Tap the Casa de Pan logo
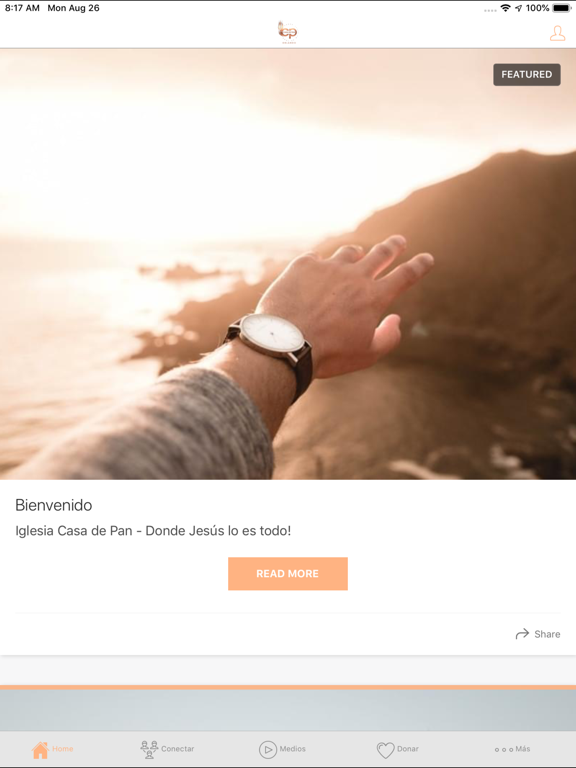Screen dimensions: 576x768 coord(288,32)
